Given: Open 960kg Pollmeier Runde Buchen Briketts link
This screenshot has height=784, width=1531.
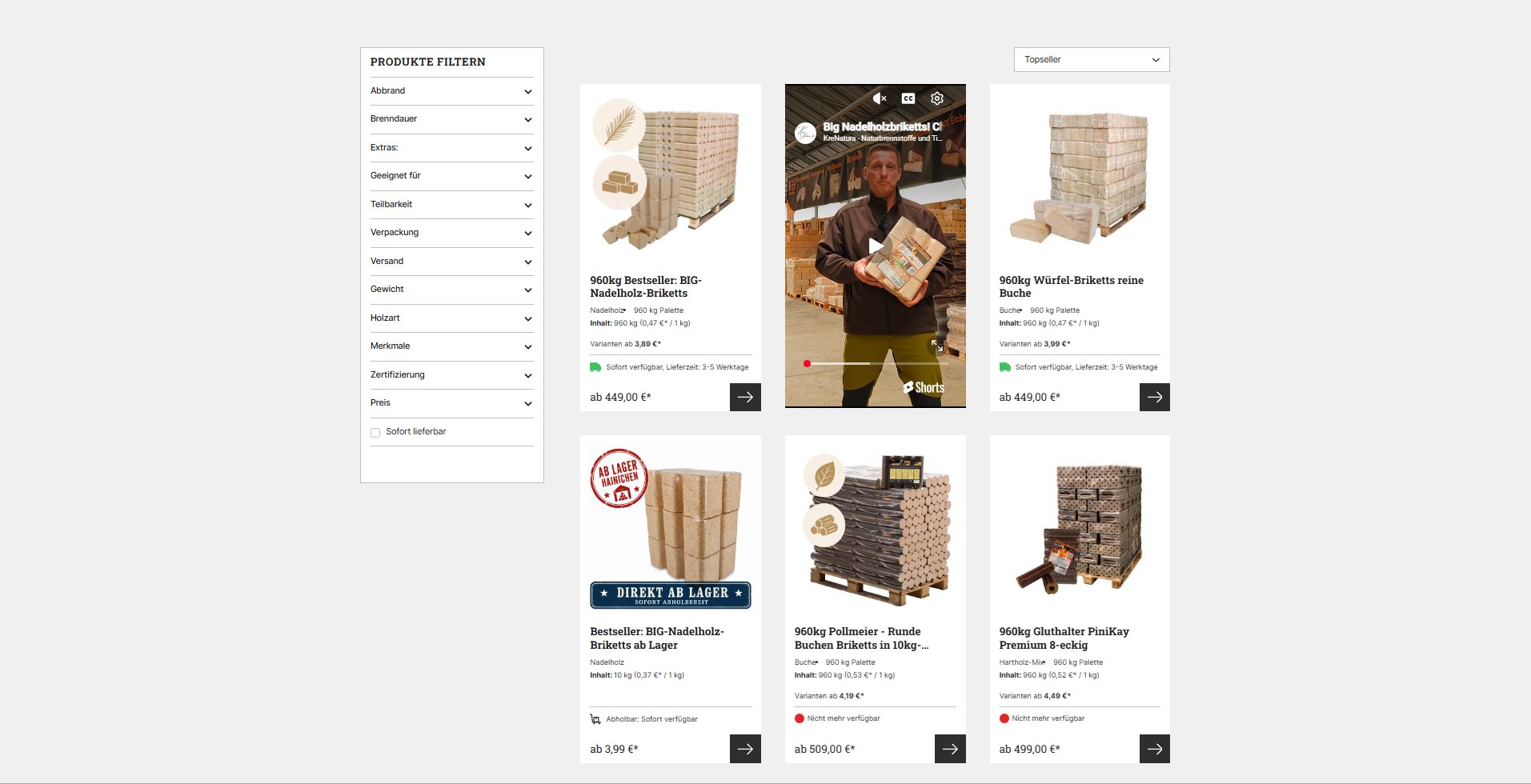Looking at the screenshot, I should 862,638.
